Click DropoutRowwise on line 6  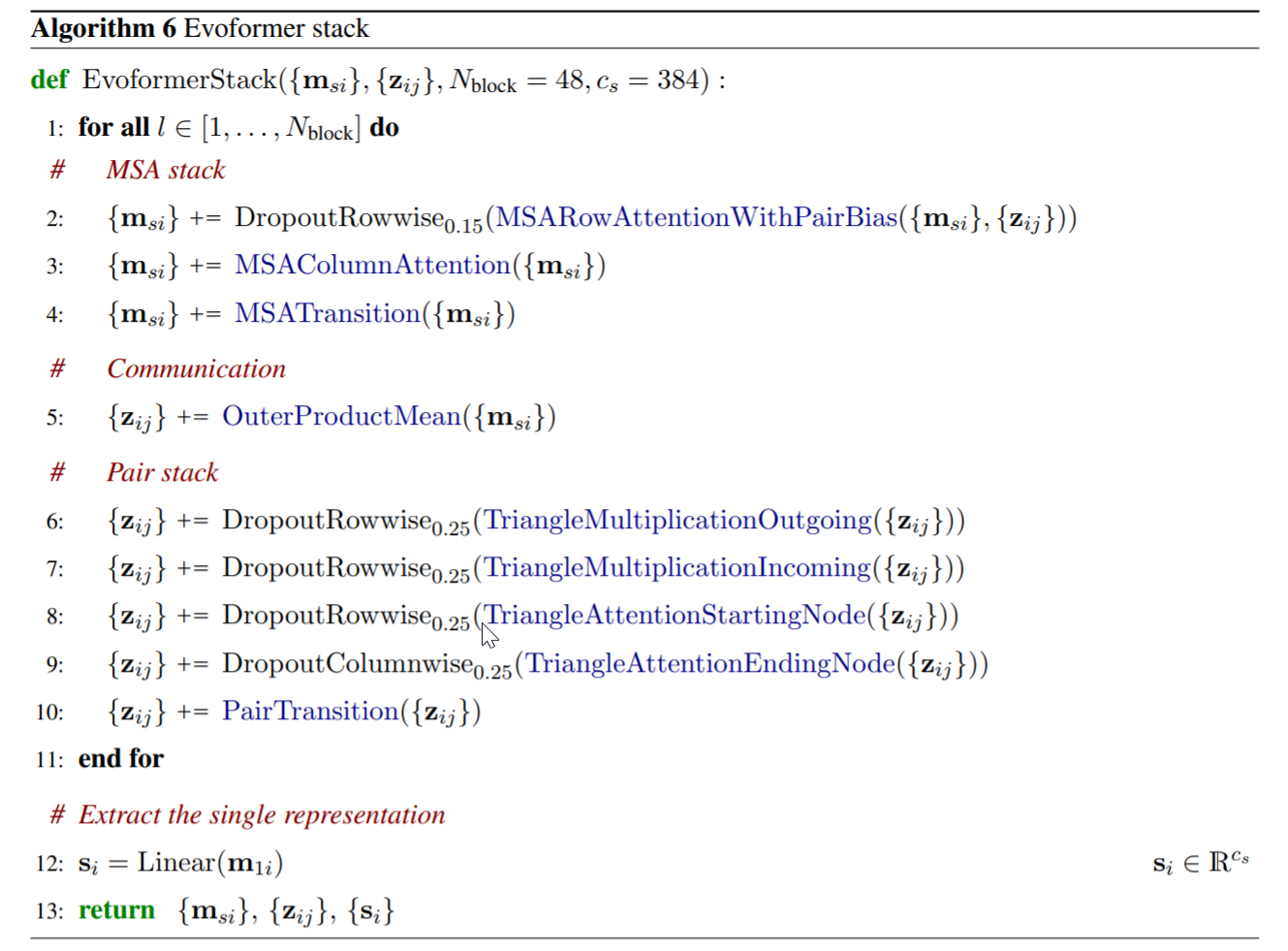[x=327, y=520]
